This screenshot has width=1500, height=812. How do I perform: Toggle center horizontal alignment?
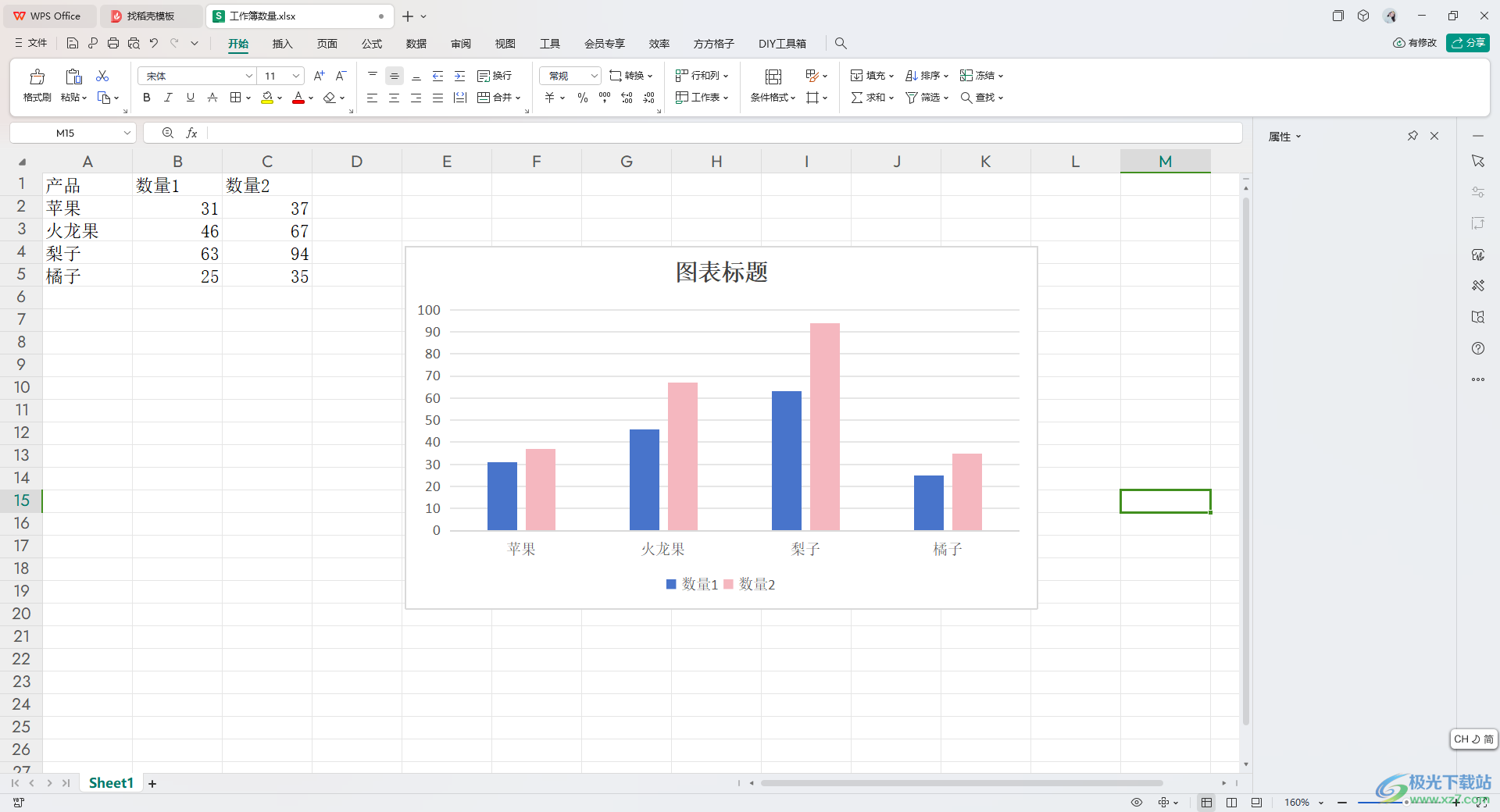click(x=395, y=98)
